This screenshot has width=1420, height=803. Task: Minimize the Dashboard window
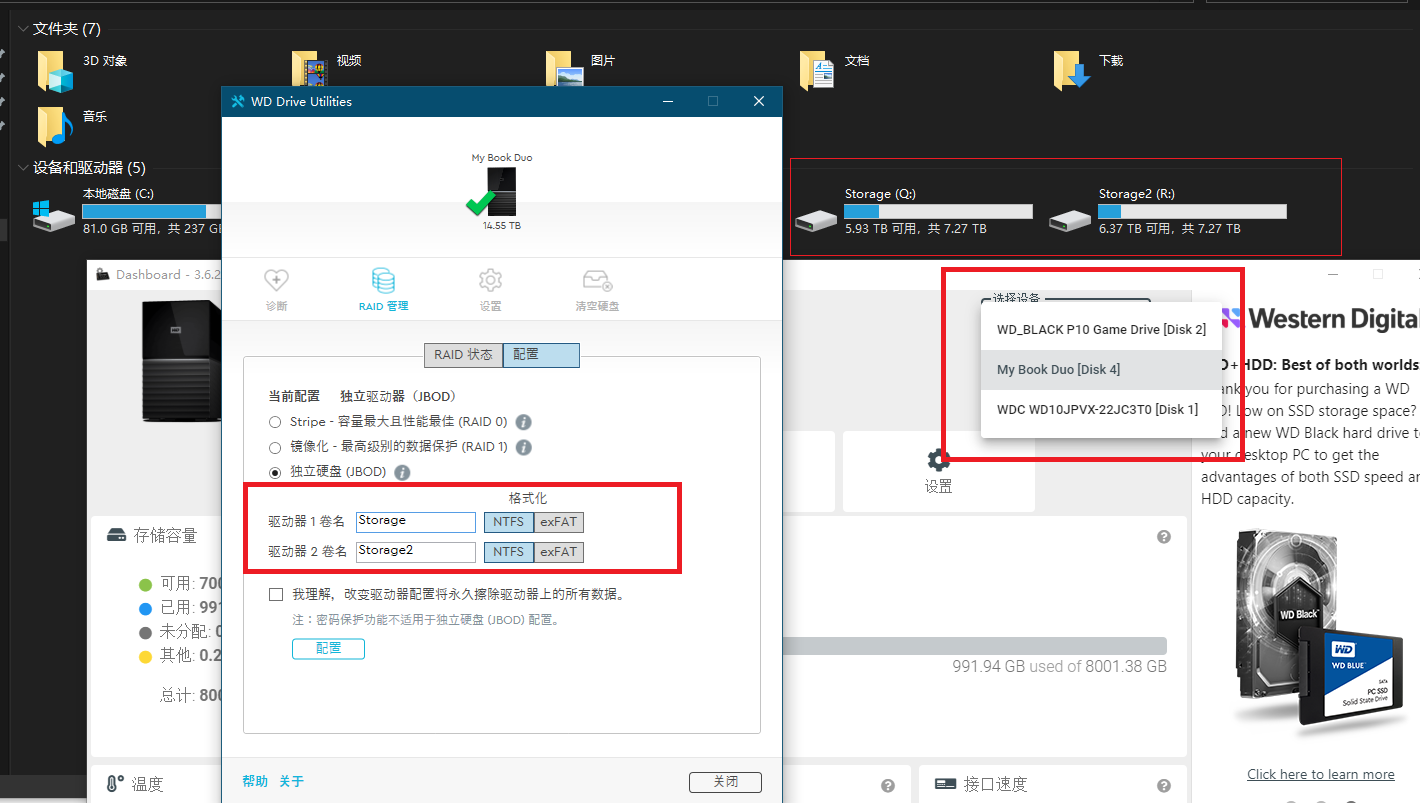1331,274
